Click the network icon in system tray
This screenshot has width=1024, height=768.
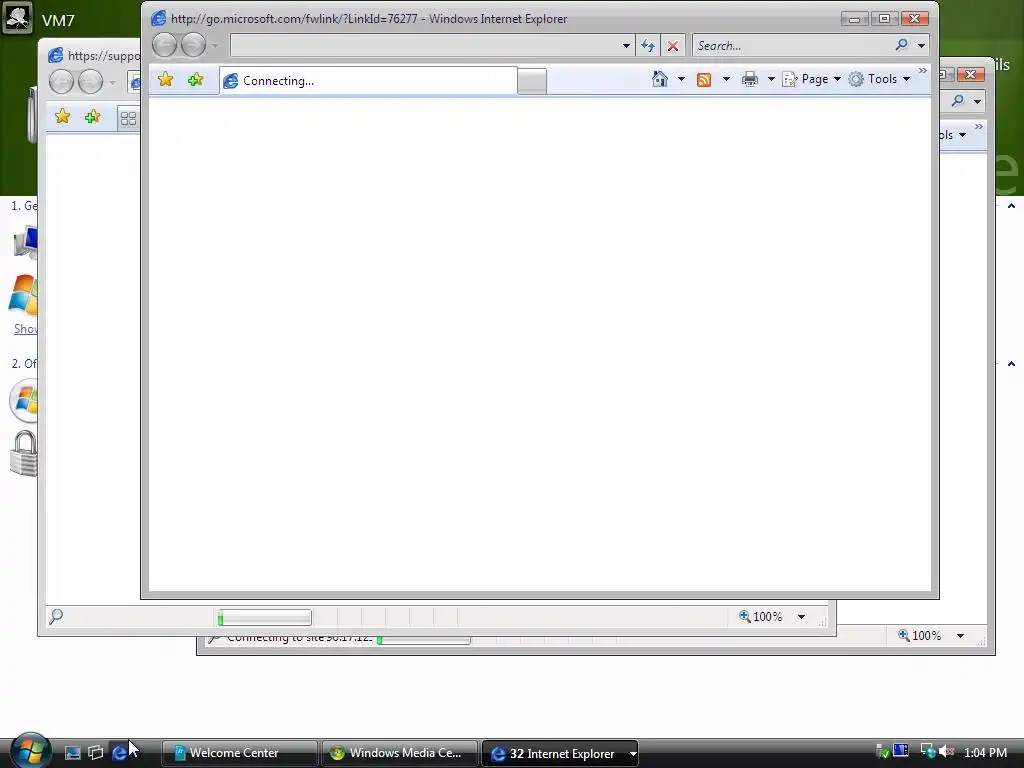(927, 752)
